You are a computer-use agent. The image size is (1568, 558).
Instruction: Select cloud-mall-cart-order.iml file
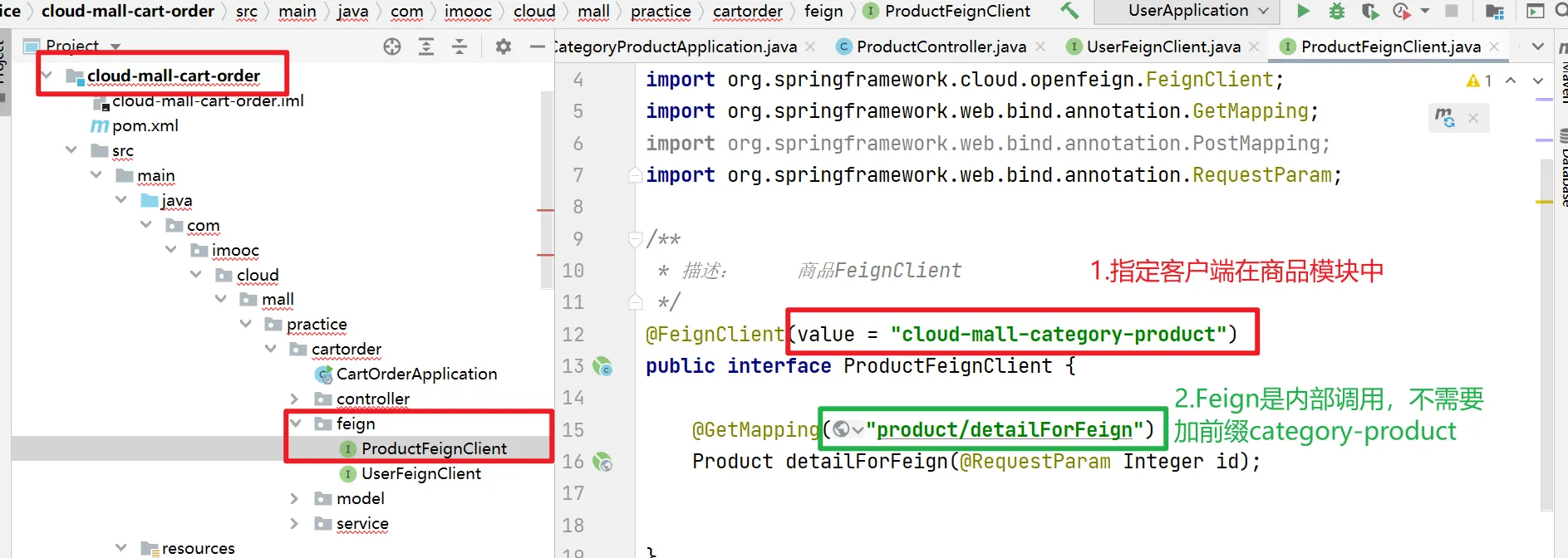pos(208,101)
